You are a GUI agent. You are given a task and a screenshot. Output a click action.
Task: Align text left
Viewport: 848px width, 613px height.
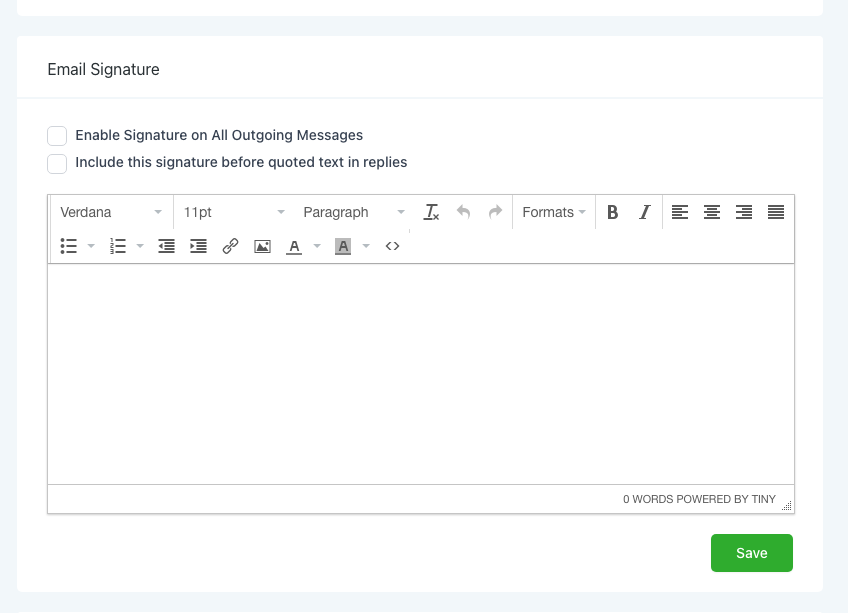[680, 212]
